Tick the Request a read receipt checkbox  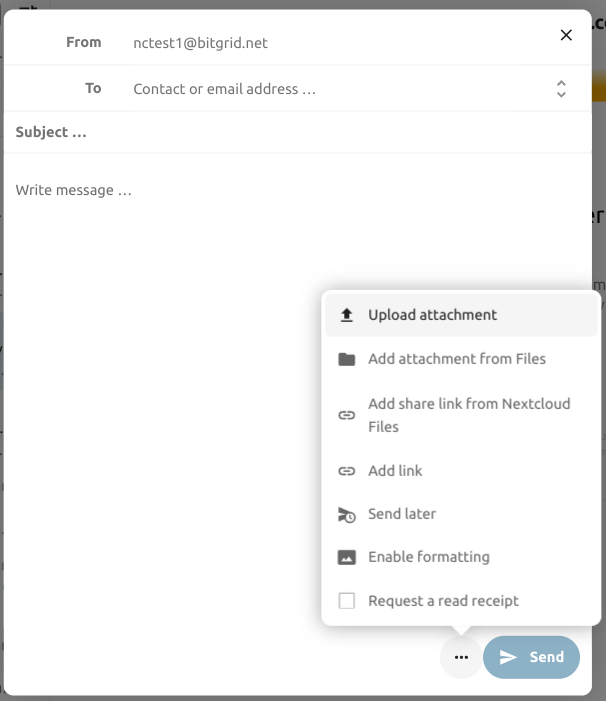pos(347,601)
